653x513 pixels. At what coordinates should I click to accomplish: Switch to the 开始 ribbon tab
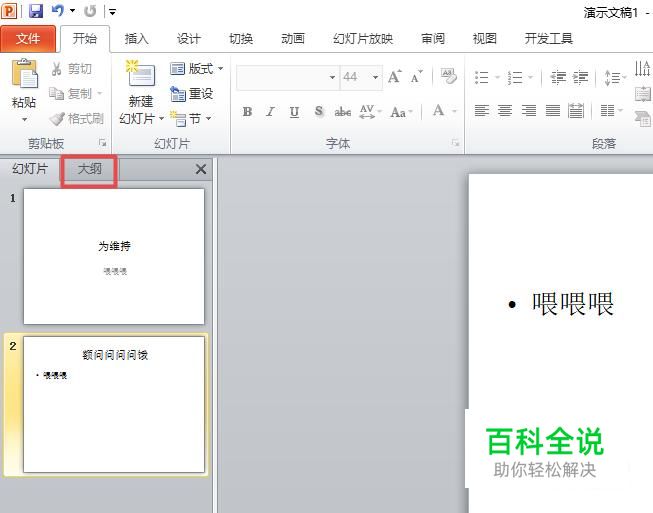pos(85,39)
